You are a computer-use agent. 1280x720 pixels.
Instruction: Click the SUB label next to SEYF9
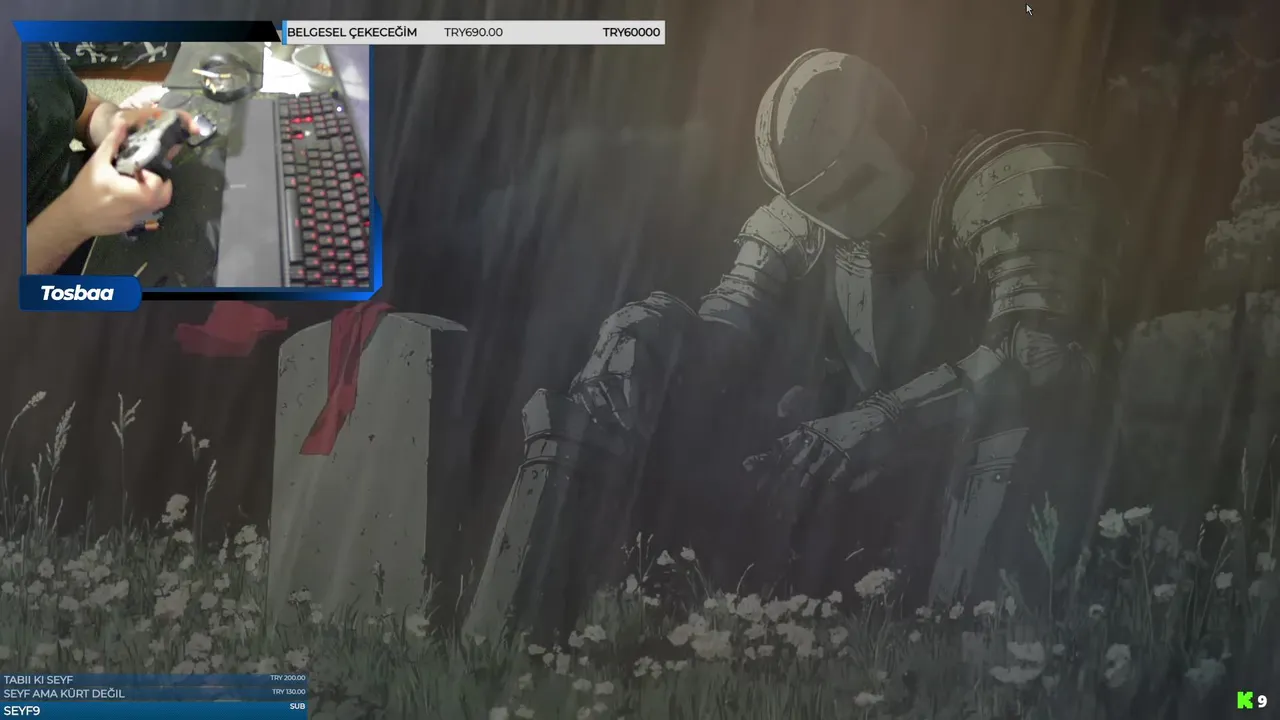[297, 706]
